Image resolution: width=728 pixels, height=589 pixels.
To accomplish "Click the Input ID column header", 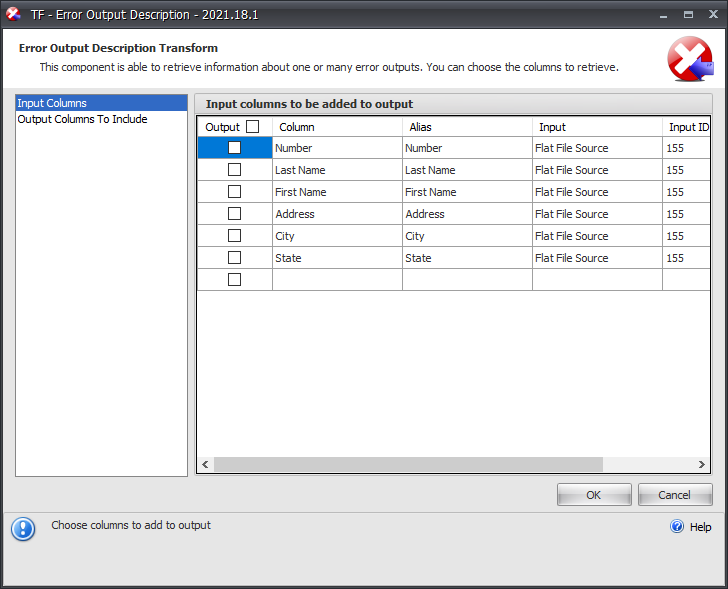I will pyautogui.click(x=686, y=127).
